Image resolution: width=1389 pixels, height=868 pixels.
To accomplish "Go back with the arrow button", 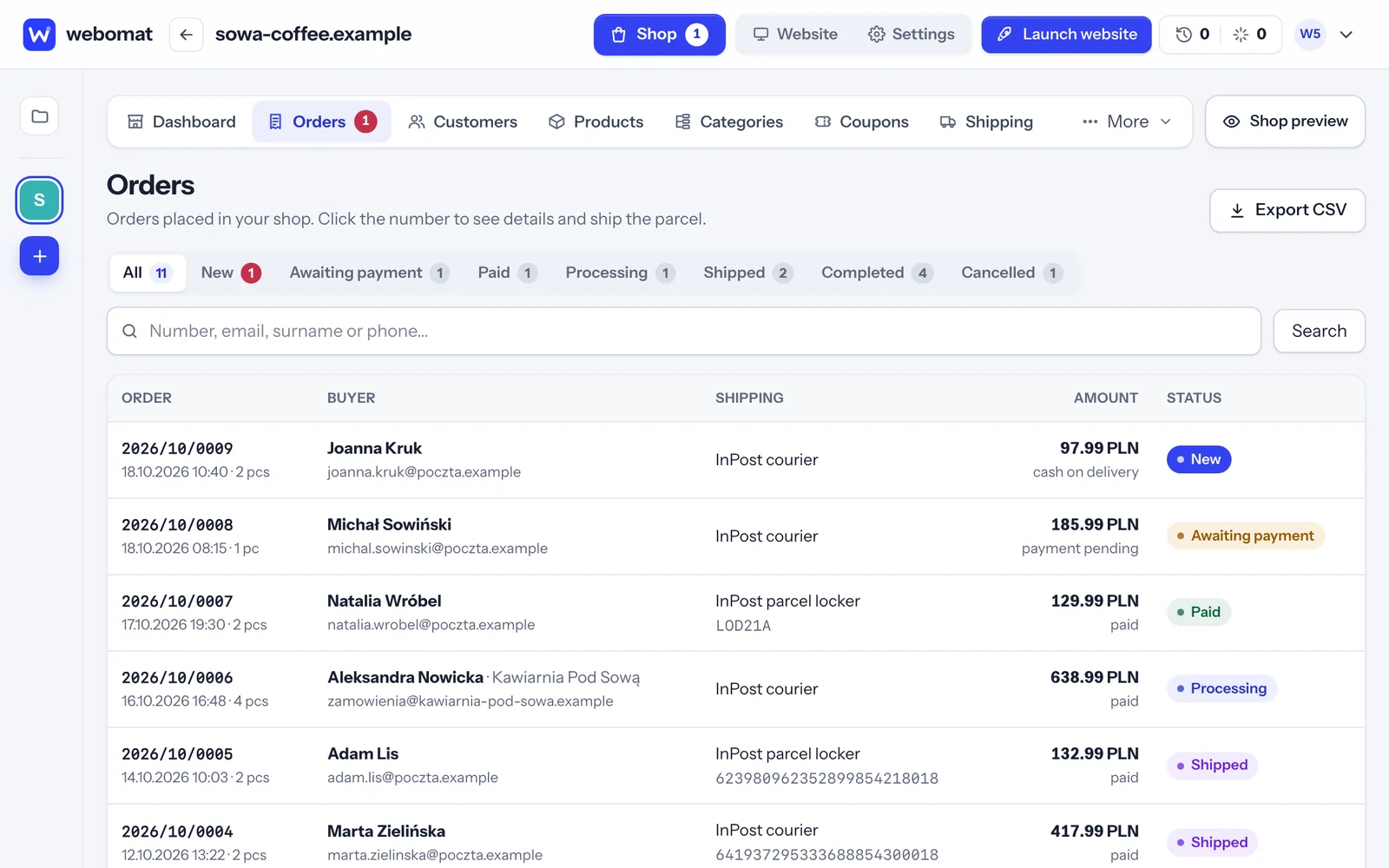I will pyautogui.click(x=186, y=35).
